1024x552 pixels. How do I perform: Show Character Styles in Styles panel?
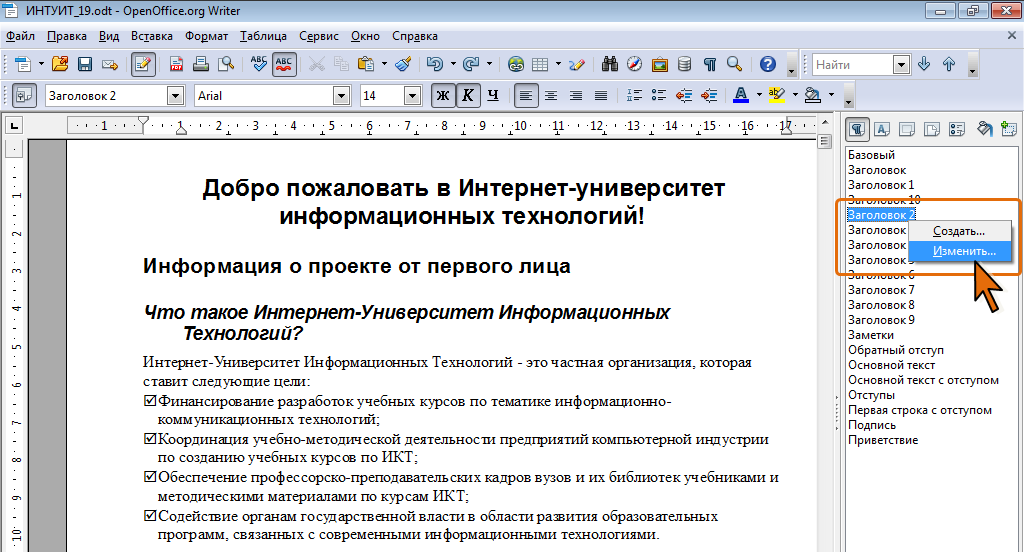(882, 129)
